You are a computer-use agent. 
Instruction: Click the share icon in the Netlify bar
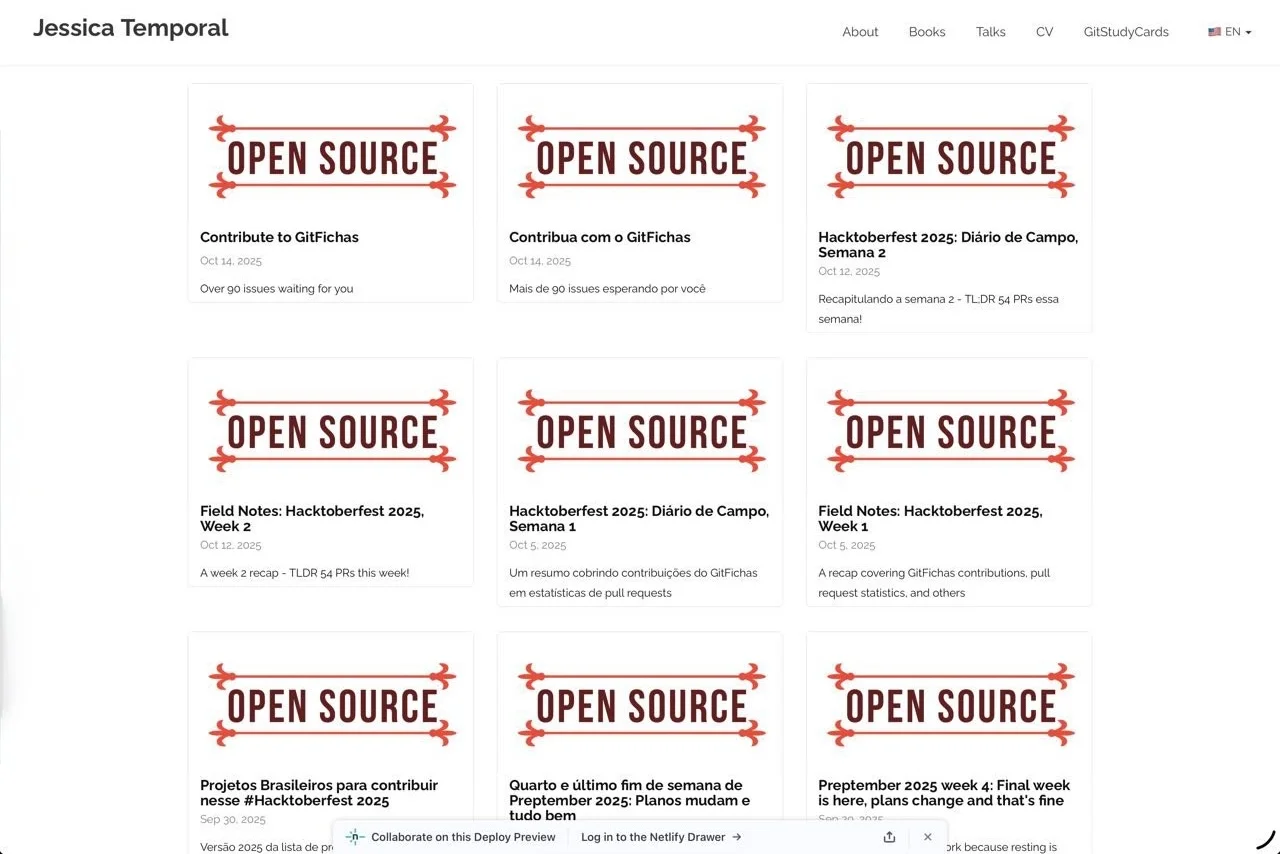[x=889, y=837]
